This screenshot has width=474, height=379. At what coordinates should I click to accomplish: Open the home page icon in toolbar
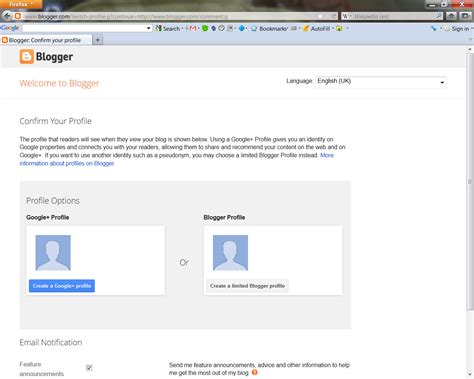[x=451, y=16]
